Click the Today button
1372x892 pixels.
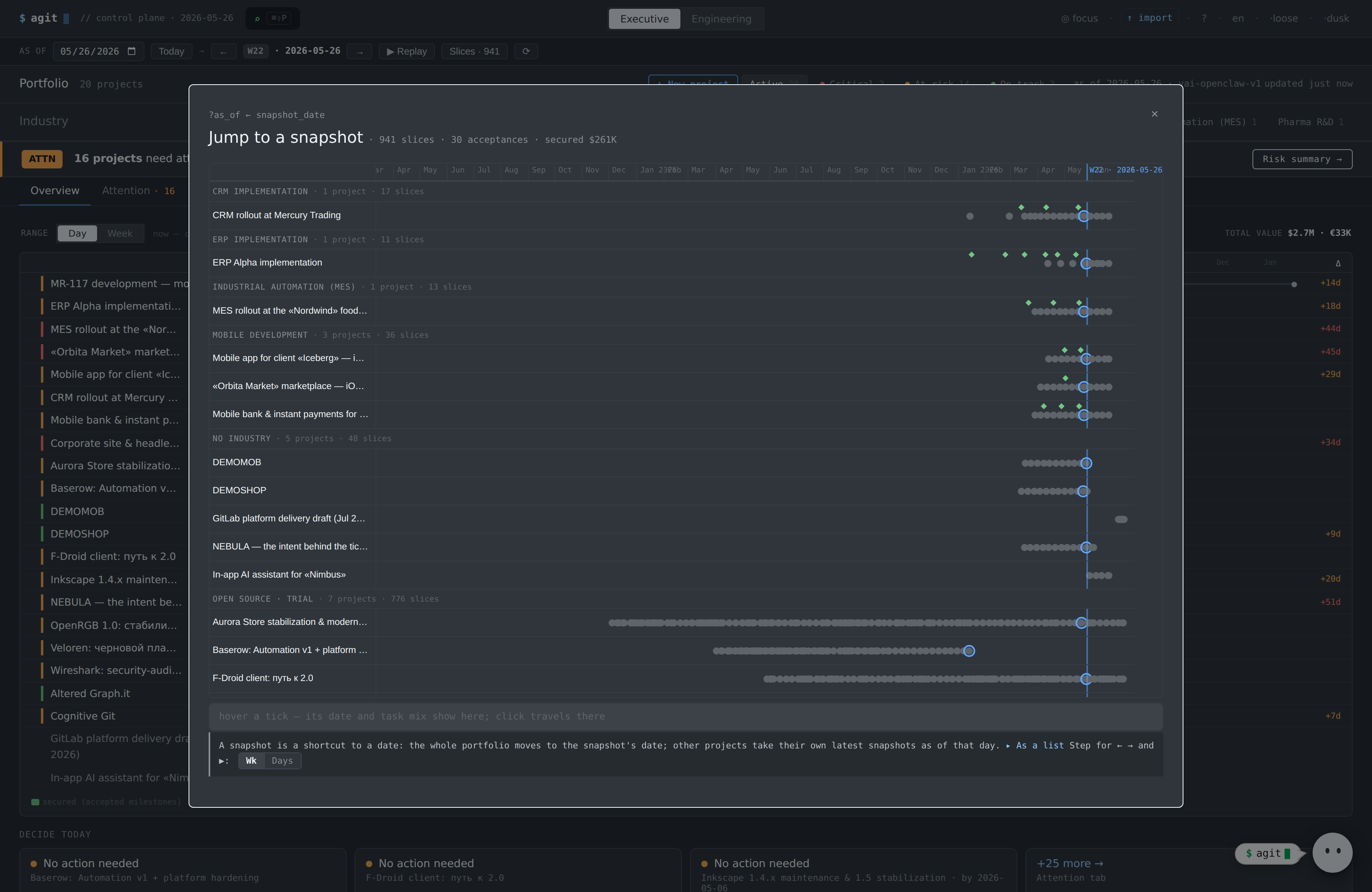(x=171, y=51)
